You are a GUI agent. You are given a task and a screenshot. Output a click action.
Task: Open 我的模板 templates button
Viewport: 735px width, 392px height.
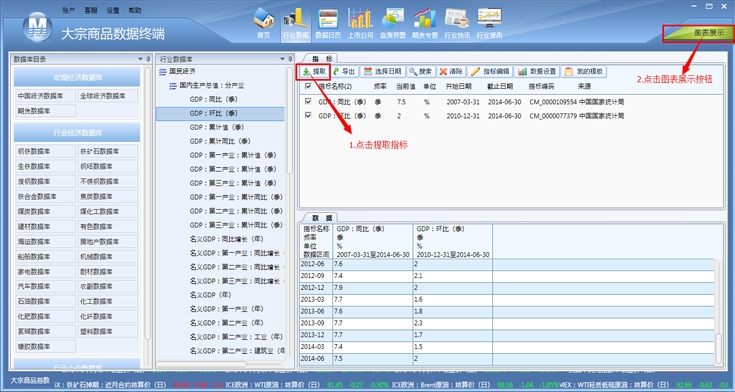(584, 71)
